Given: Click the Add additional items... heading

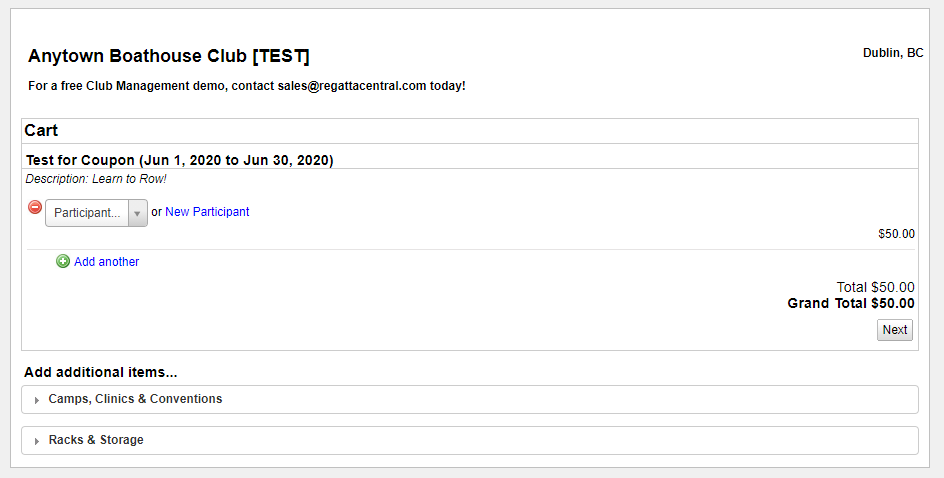Looking at the screenshot, I should [101, 373].
